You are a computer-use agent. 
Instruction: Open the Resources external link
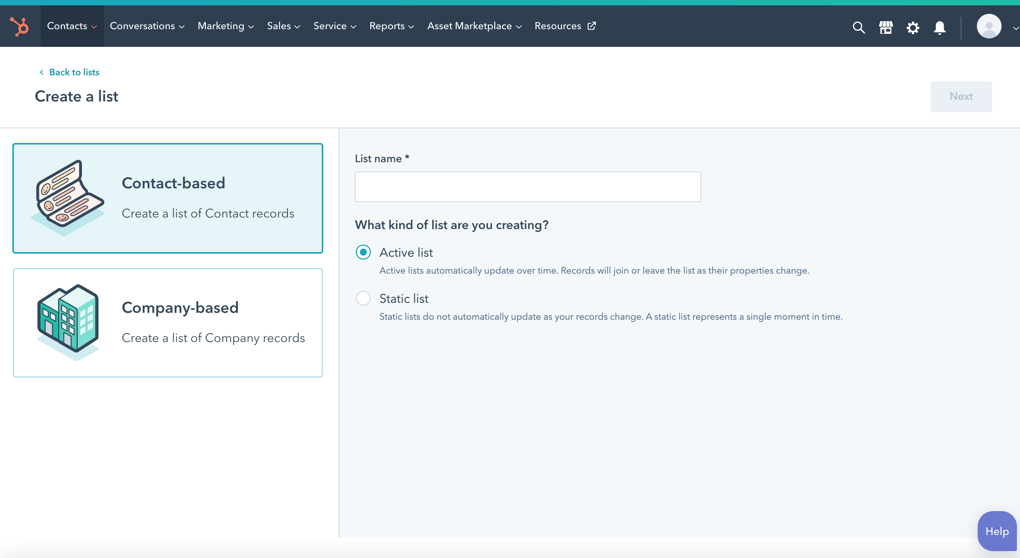pos(564,27)
